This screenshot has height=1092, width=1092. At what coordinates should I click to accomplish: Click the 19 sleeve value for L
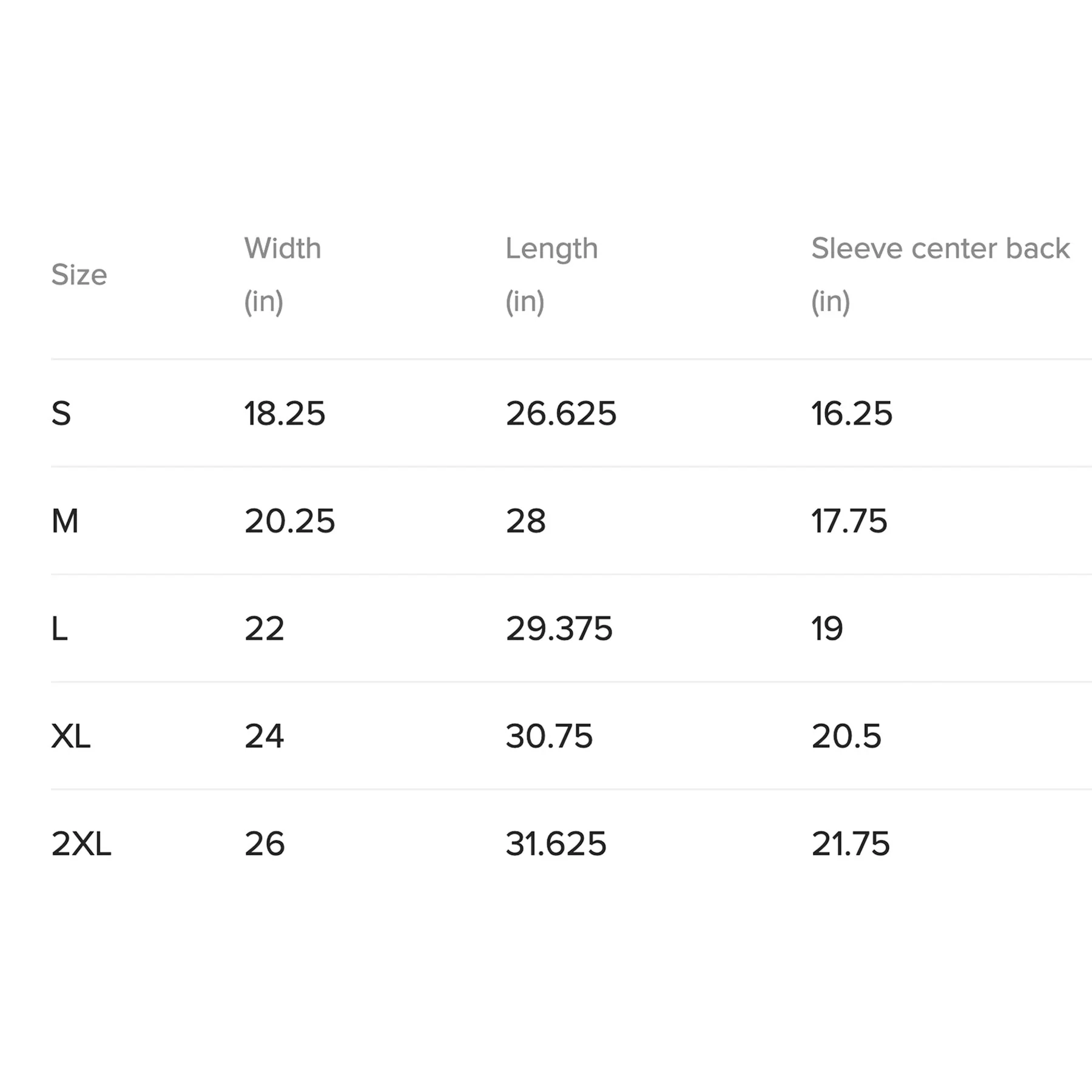click(827, 629)
